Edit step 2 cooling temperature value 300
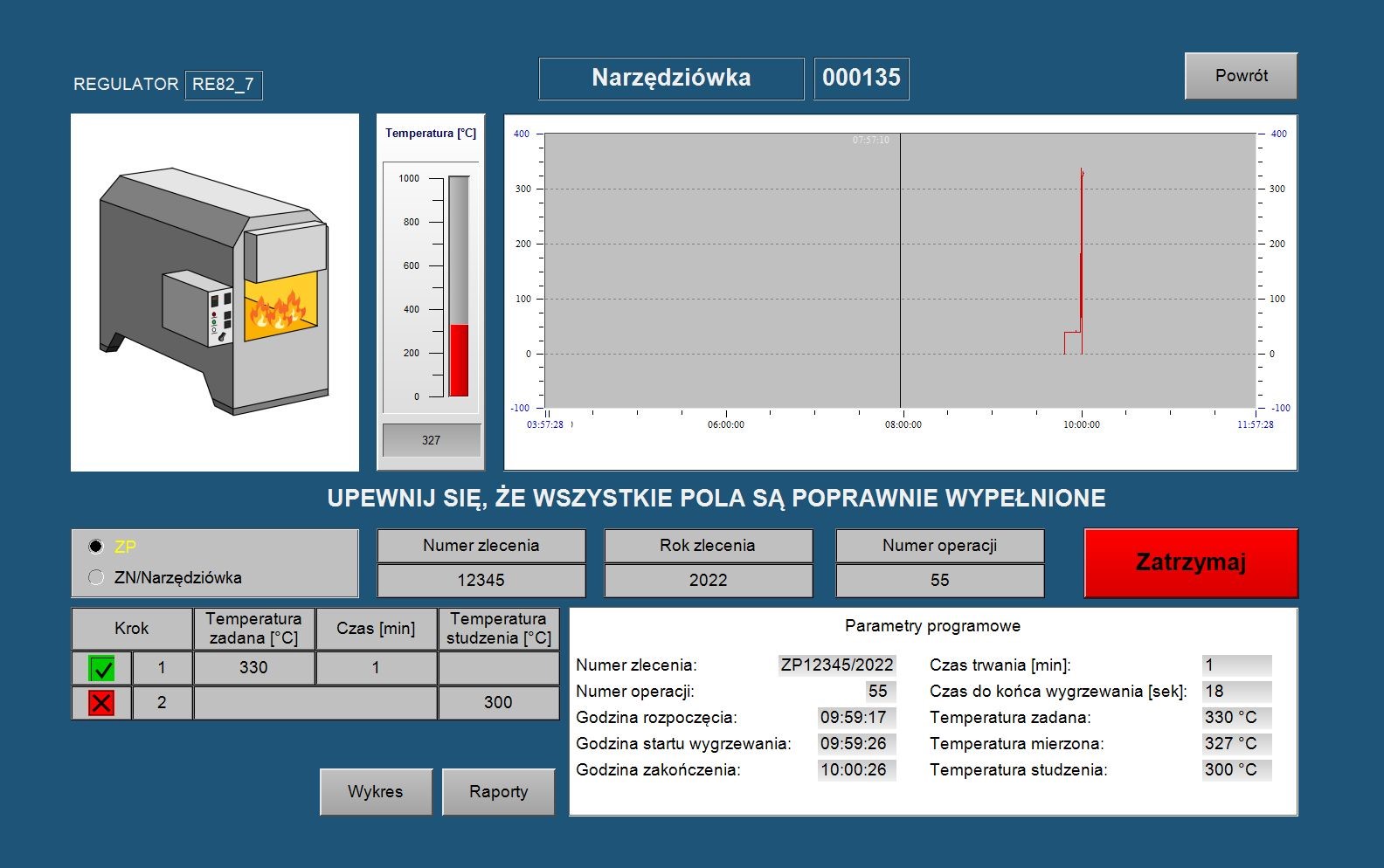 coord(498,703)
